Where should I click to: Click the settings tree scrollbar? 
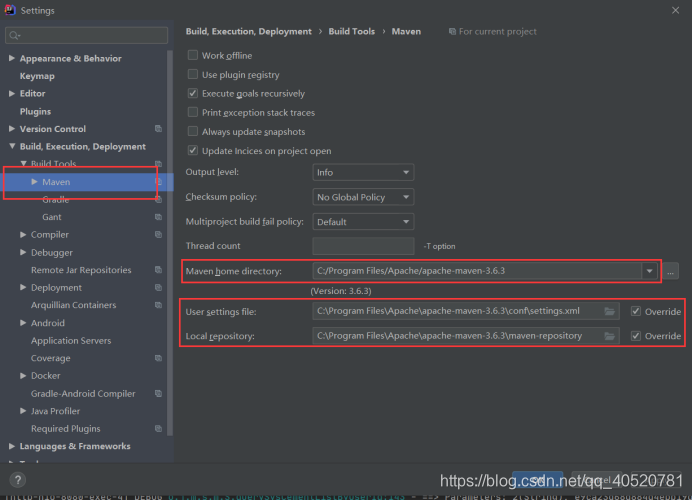click(x=170, y=243)
